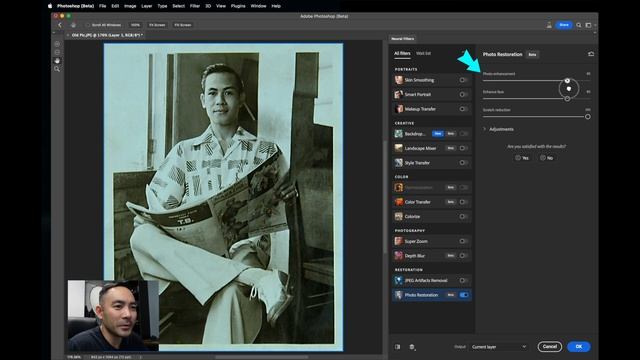Image resolution: width=640 pixels, height=360 pixels.
Task: Enable the Skin Smoothing toggle
Action: (463, 80)
